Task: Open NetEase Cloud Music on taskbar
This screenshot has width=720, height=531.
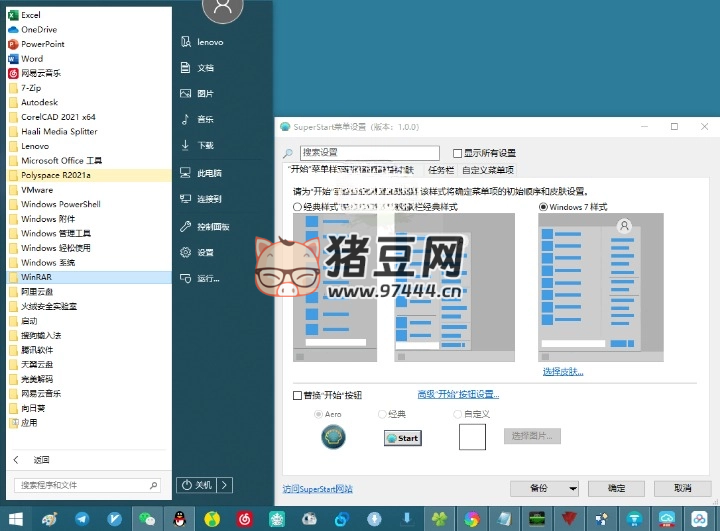Action: click(x=244, y=519)
